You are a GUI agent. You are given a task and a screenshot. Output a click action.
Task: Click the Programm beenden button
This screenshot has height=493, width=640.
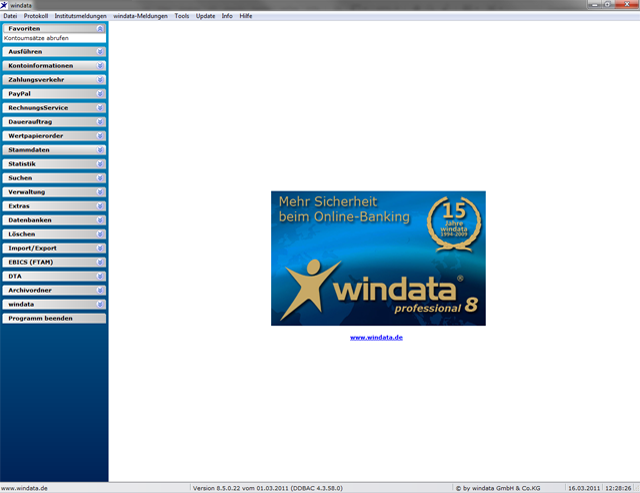coord(54,318)
